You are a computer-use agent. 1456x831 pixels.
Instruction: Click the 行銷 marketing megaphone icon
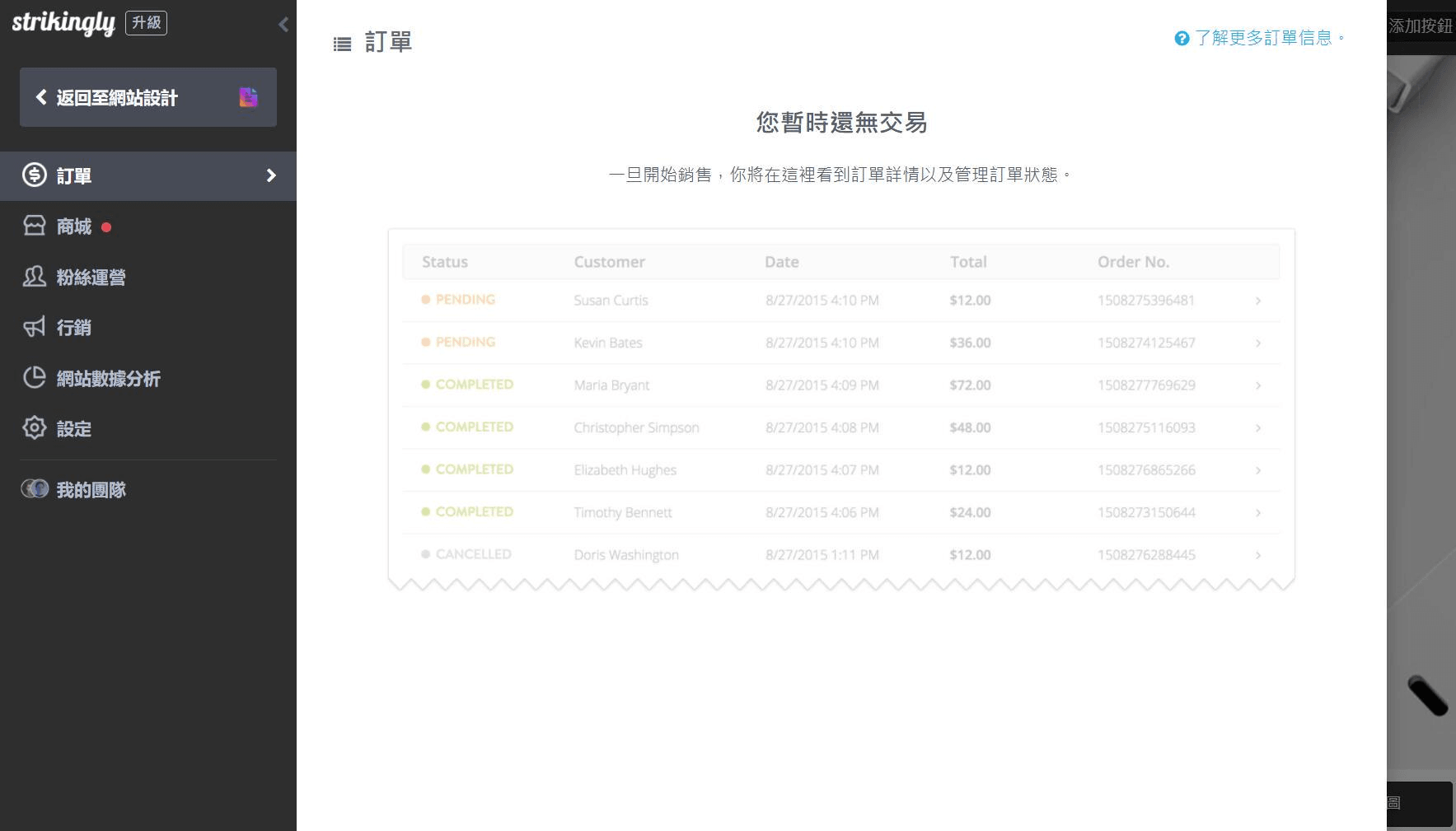point(34,328)
